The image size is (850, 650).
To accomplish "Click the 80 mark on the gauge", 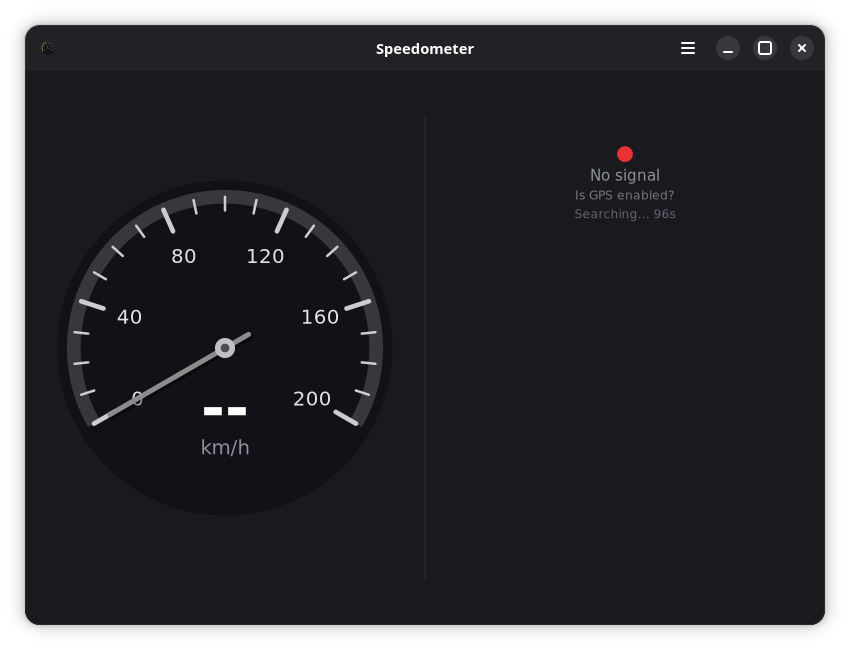I will point(184,256).
